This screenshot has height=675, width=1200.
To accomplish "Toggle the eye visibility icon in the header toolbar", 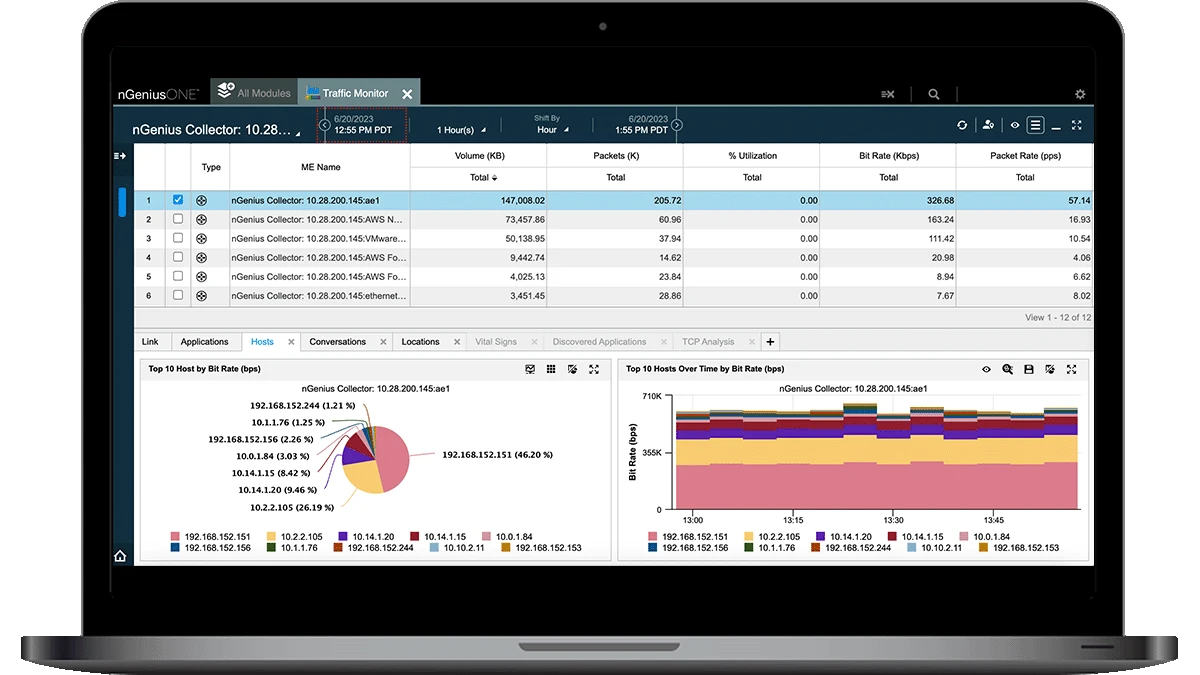I will point(1013,125).
